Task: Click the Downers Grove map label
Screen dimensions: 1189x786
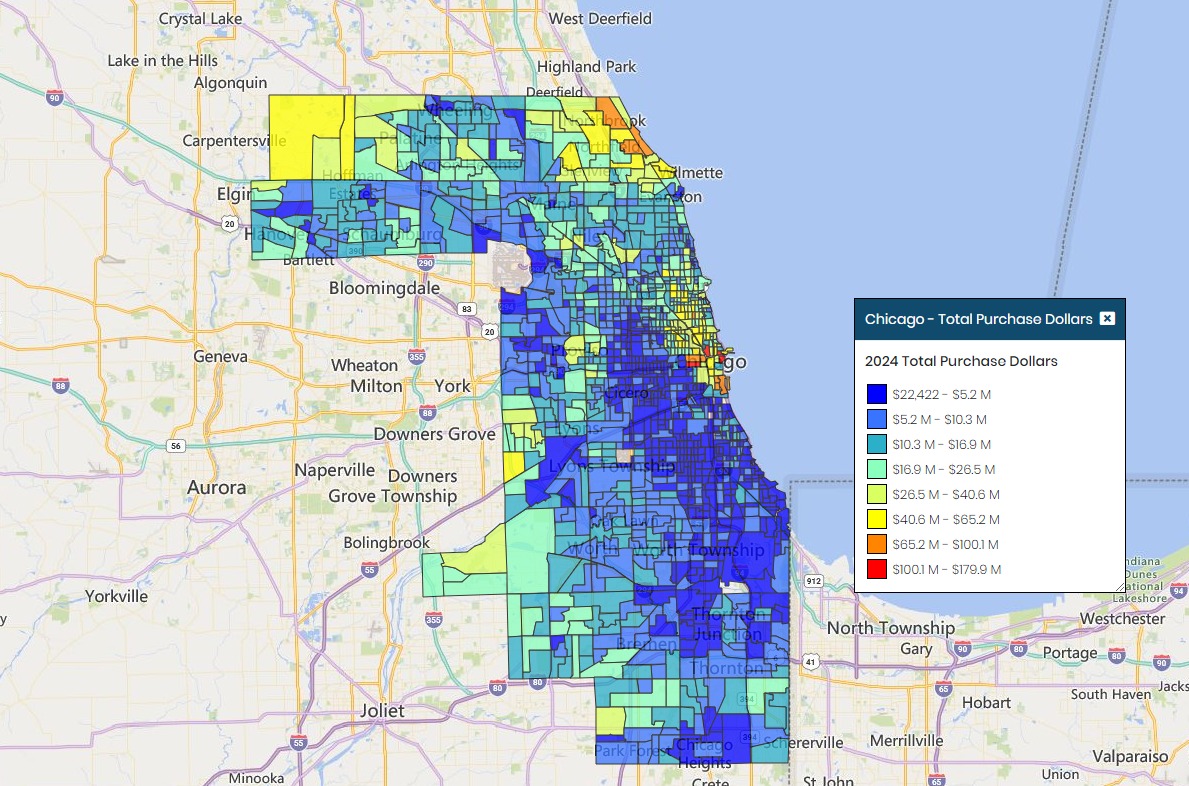Action: point(435,434)
